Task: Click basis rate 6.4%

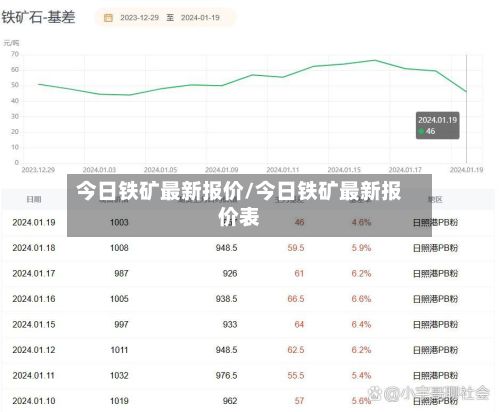Action: click(361, 325)
